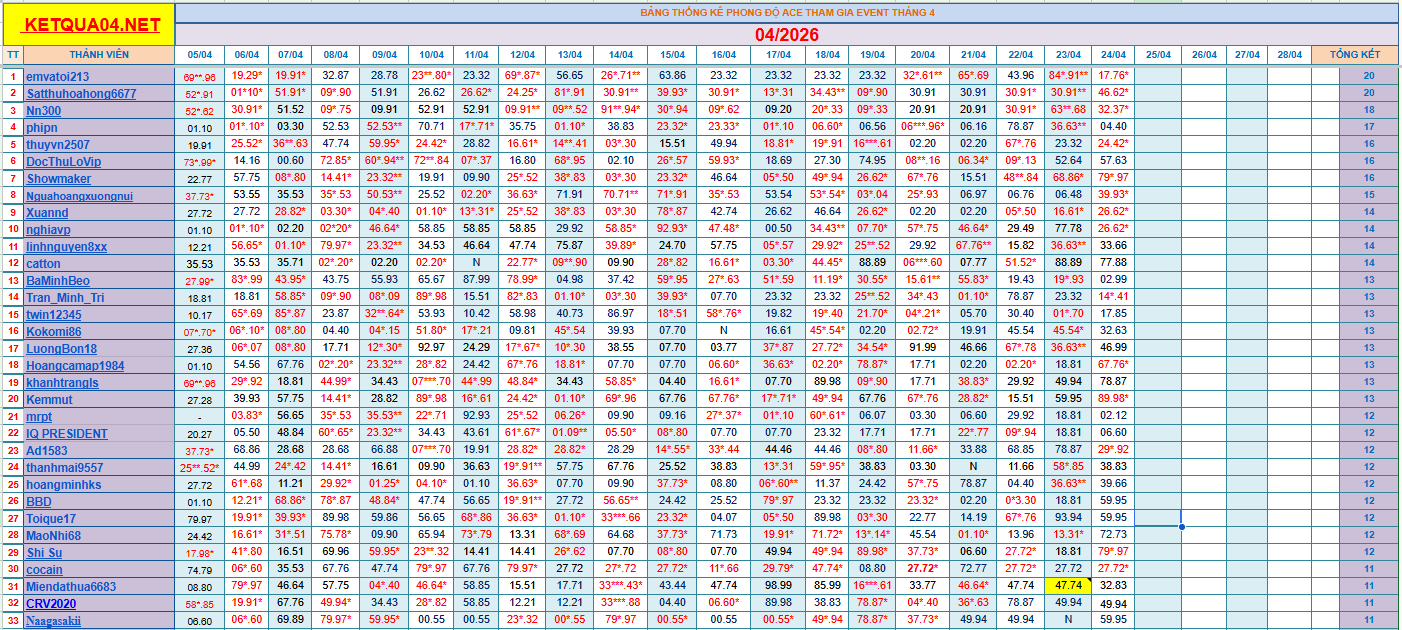Click LuongBon18 member link

(61, 348)
